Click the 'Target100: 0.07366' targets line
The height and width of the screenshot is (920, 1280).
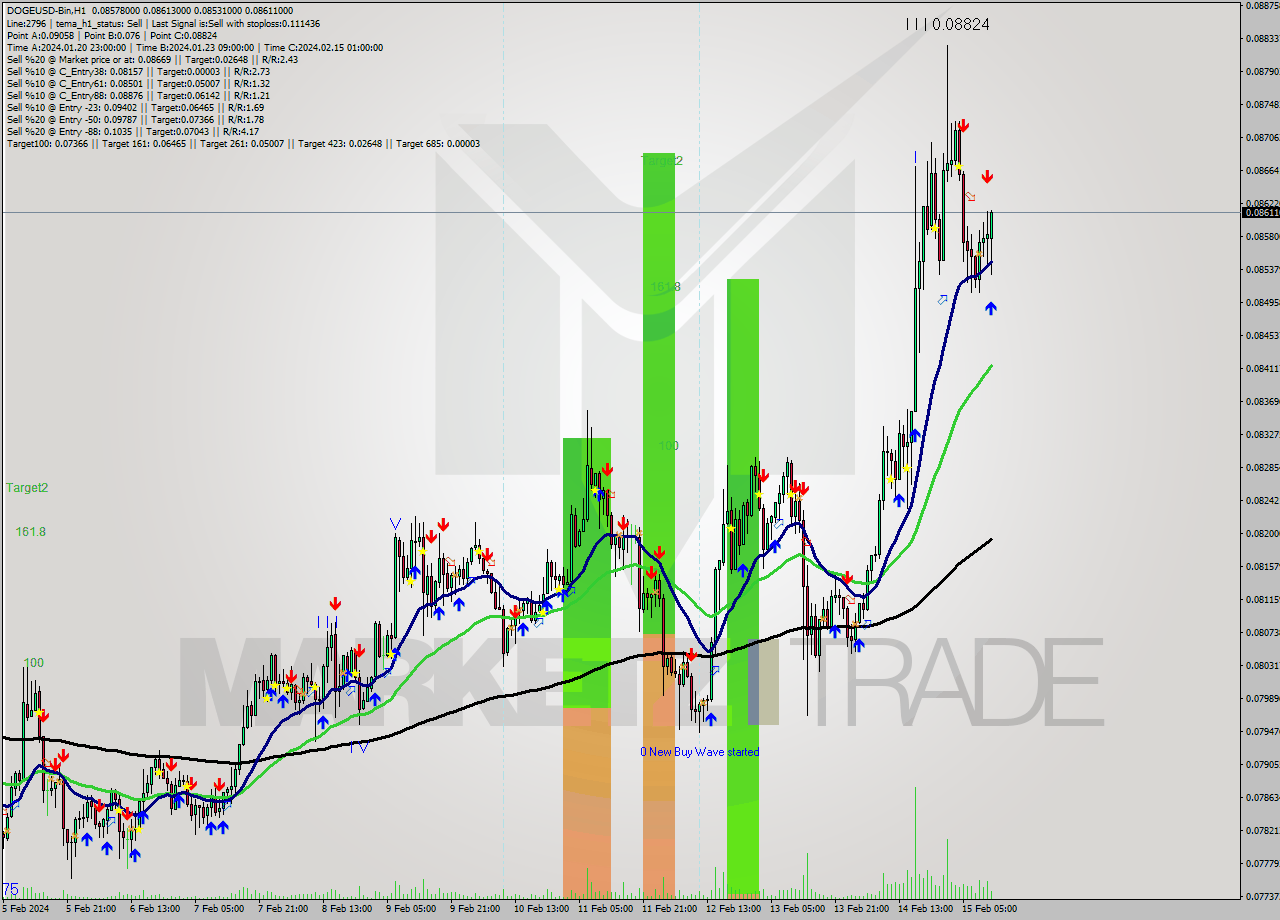pyautogui.click(x=243, y=143)
